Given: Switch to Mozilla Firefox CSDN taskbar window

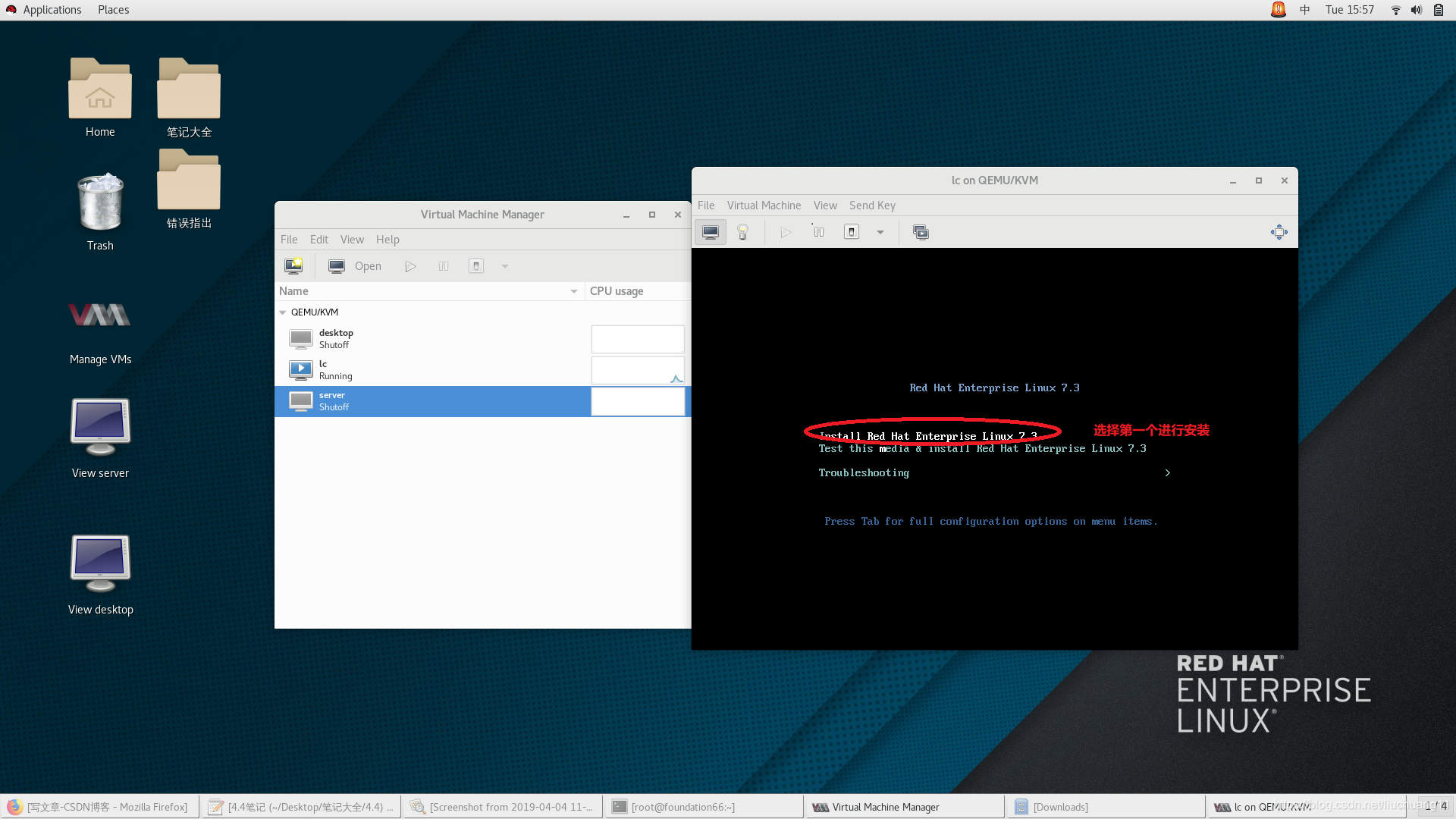Looking at the screenshot, I should click(x=100, y=807).
